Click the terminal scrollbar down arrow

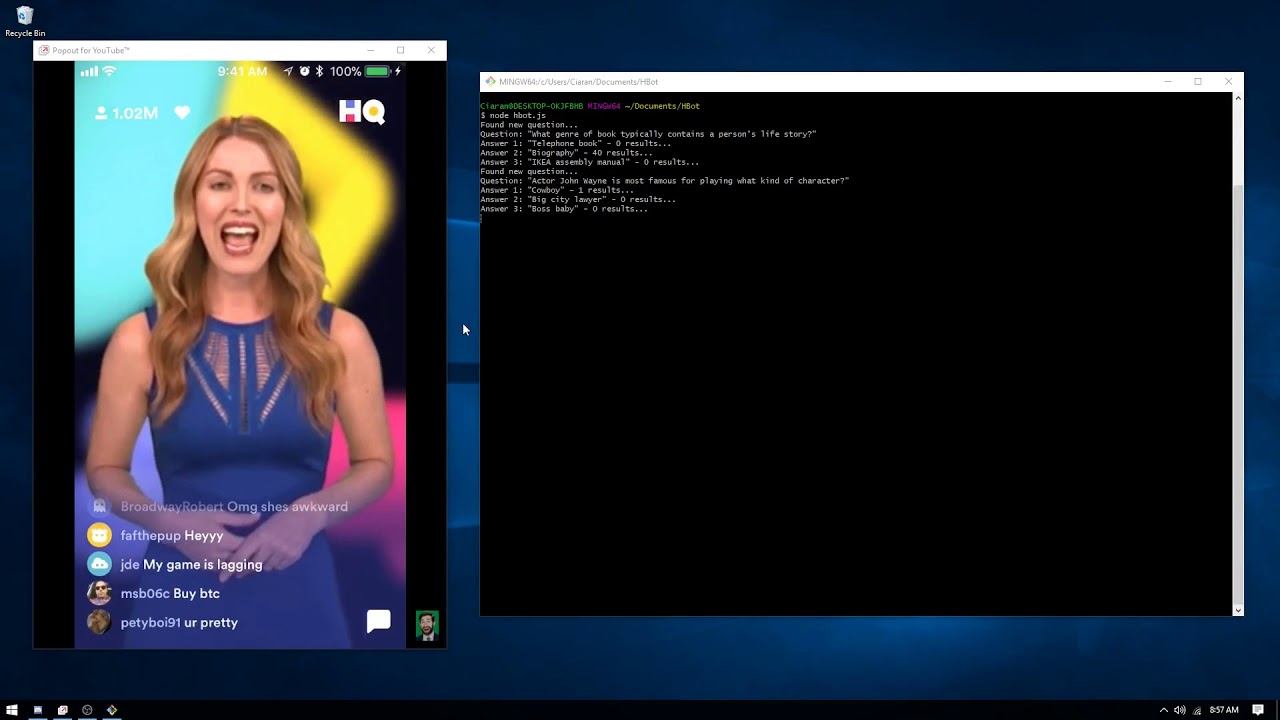pyautogui.click(x=1238, y=610)
